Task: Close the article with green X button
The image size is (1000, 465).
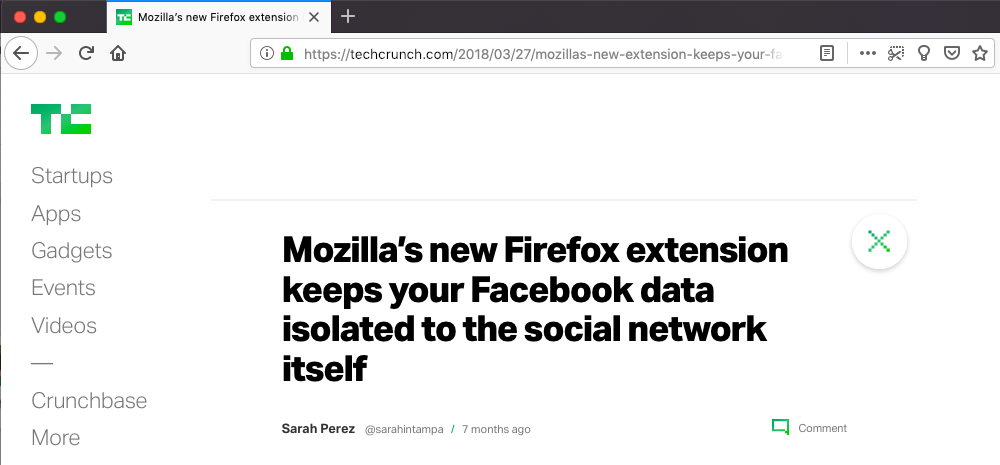Action: click(x=879, y=241)
